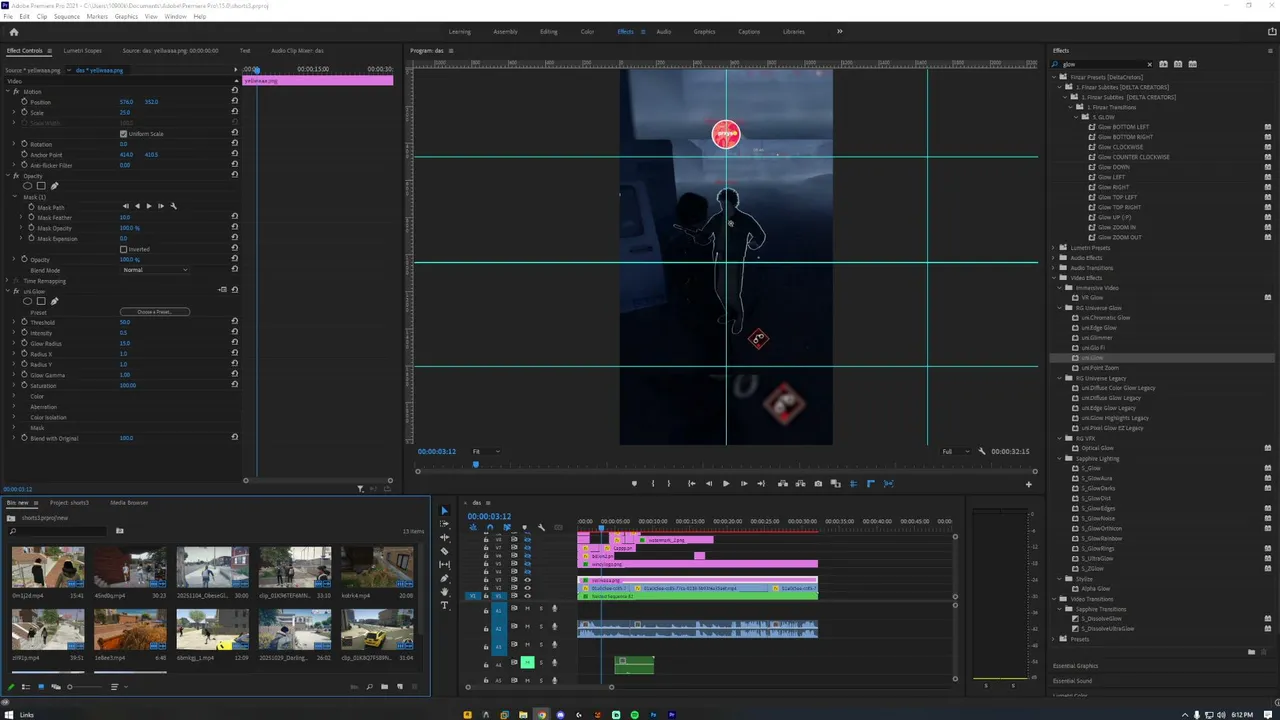Screen dimensions: 1280x720
Task: Select the Type tool
Action: 445,605
